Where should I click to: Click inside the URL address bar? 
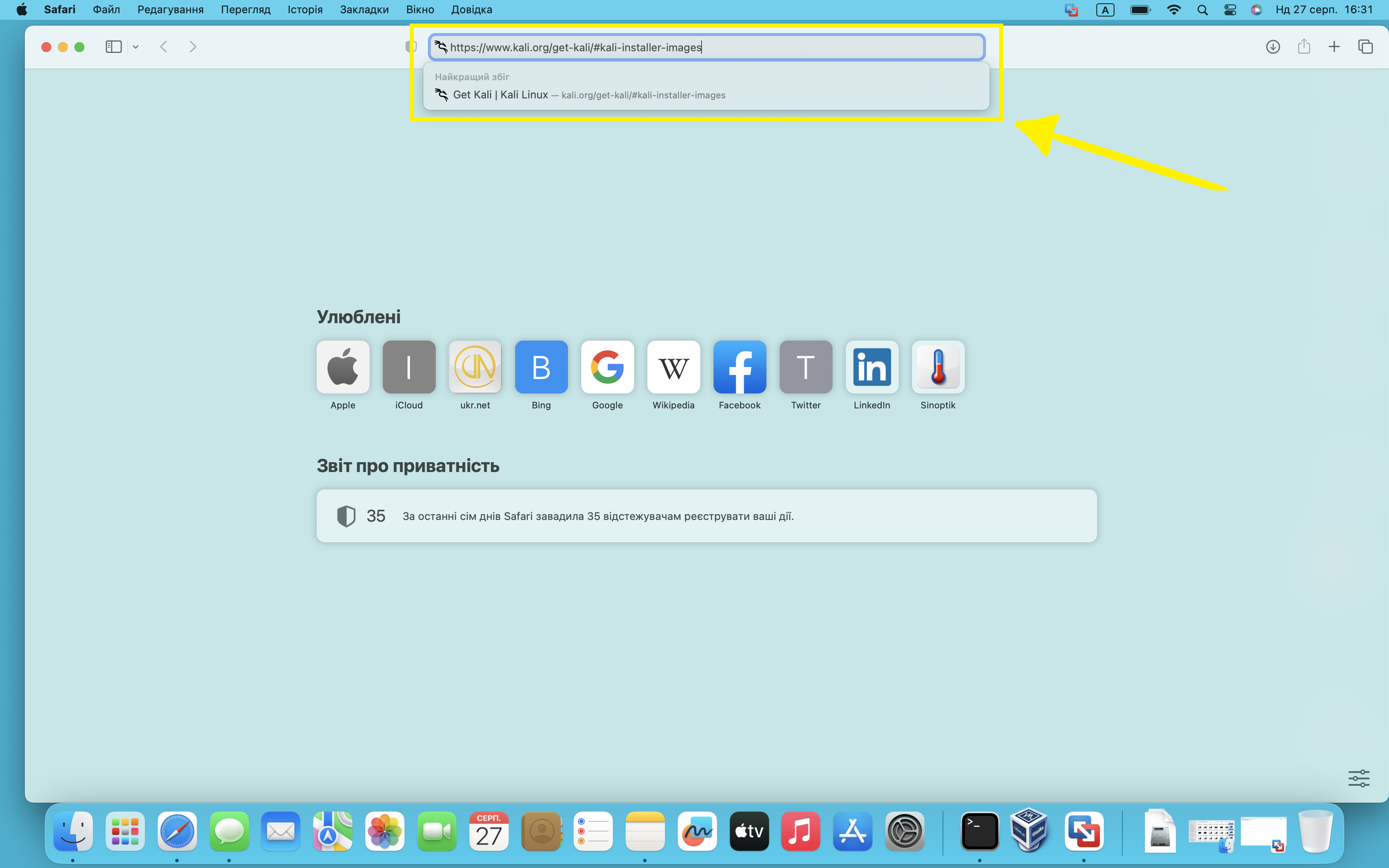[x=706, y=47]
